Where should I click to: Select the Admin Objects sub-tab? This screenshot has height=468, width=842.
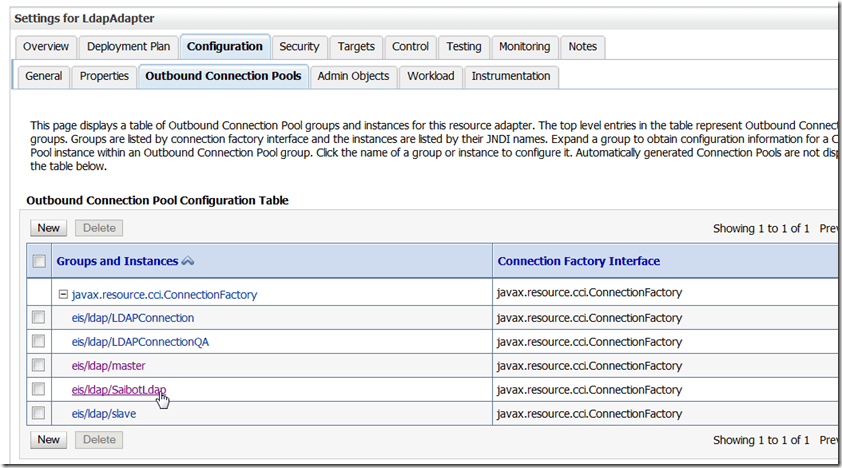pyautogui.click(x=352, y=76)
